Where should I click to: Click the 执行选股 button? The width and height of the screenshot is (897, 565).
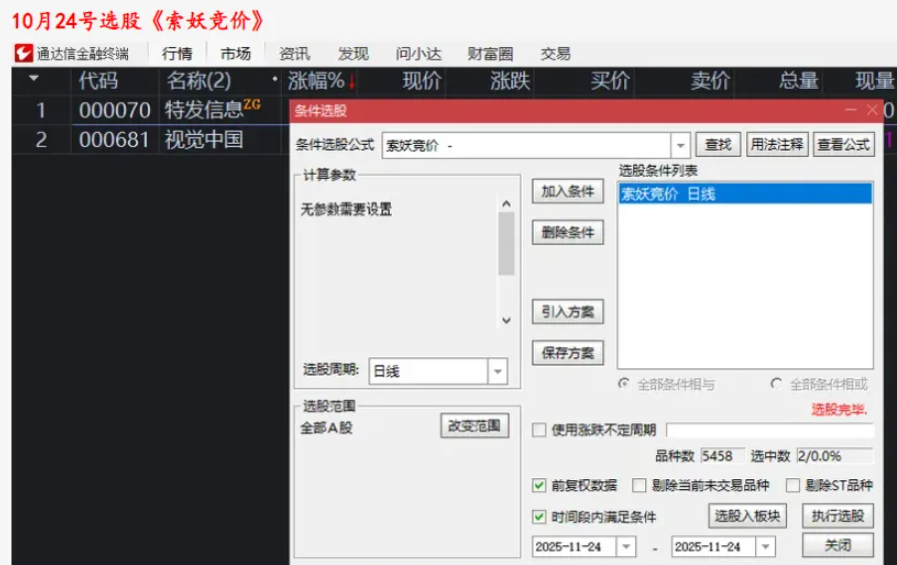[x=837, y=517]
